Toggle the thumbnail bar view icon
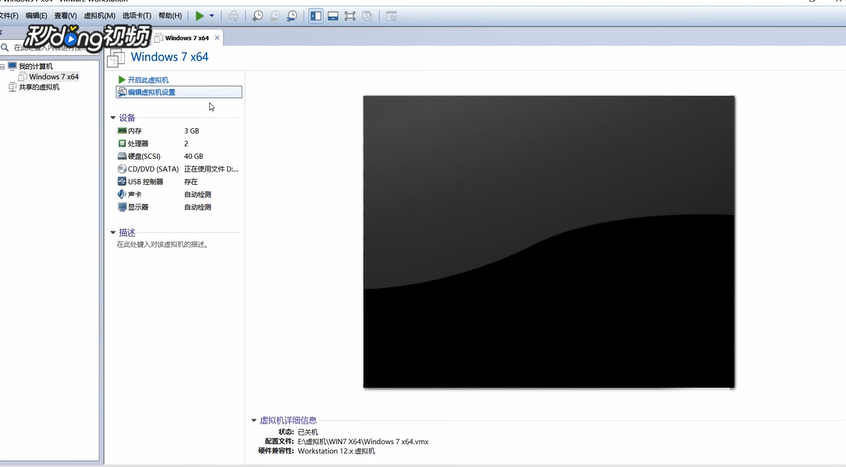Image resolution: width=846 pixels, height=467 pixels. [333, 16]
